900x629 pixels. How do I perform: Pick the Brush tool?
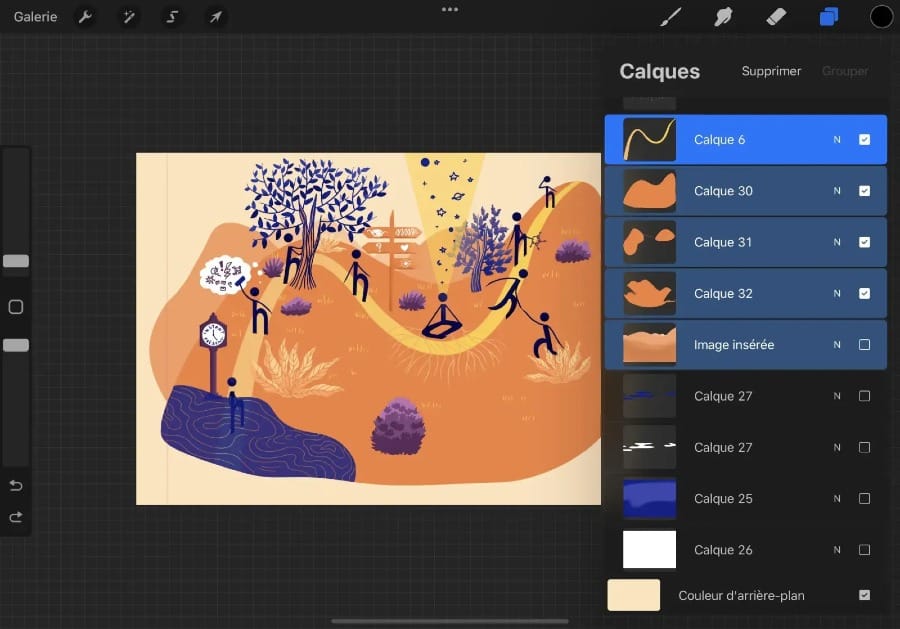(672, 16)
